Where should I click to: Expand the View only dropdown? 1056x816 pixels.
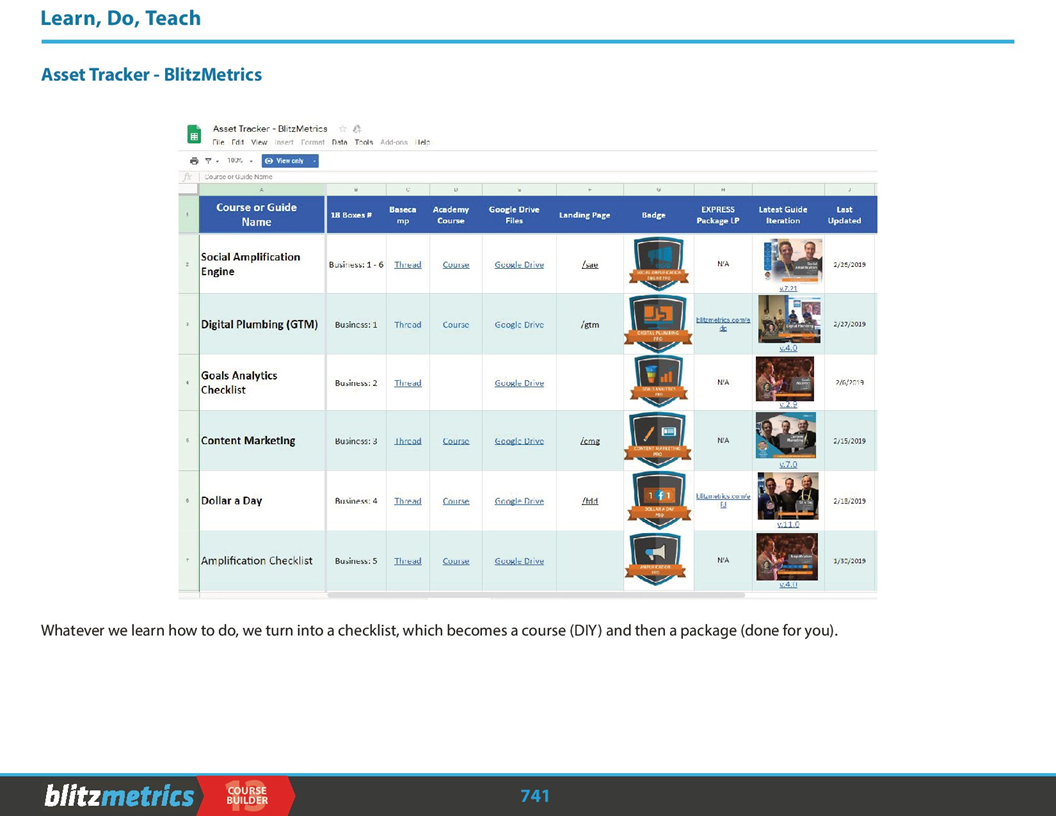click(x=314, y=161)
